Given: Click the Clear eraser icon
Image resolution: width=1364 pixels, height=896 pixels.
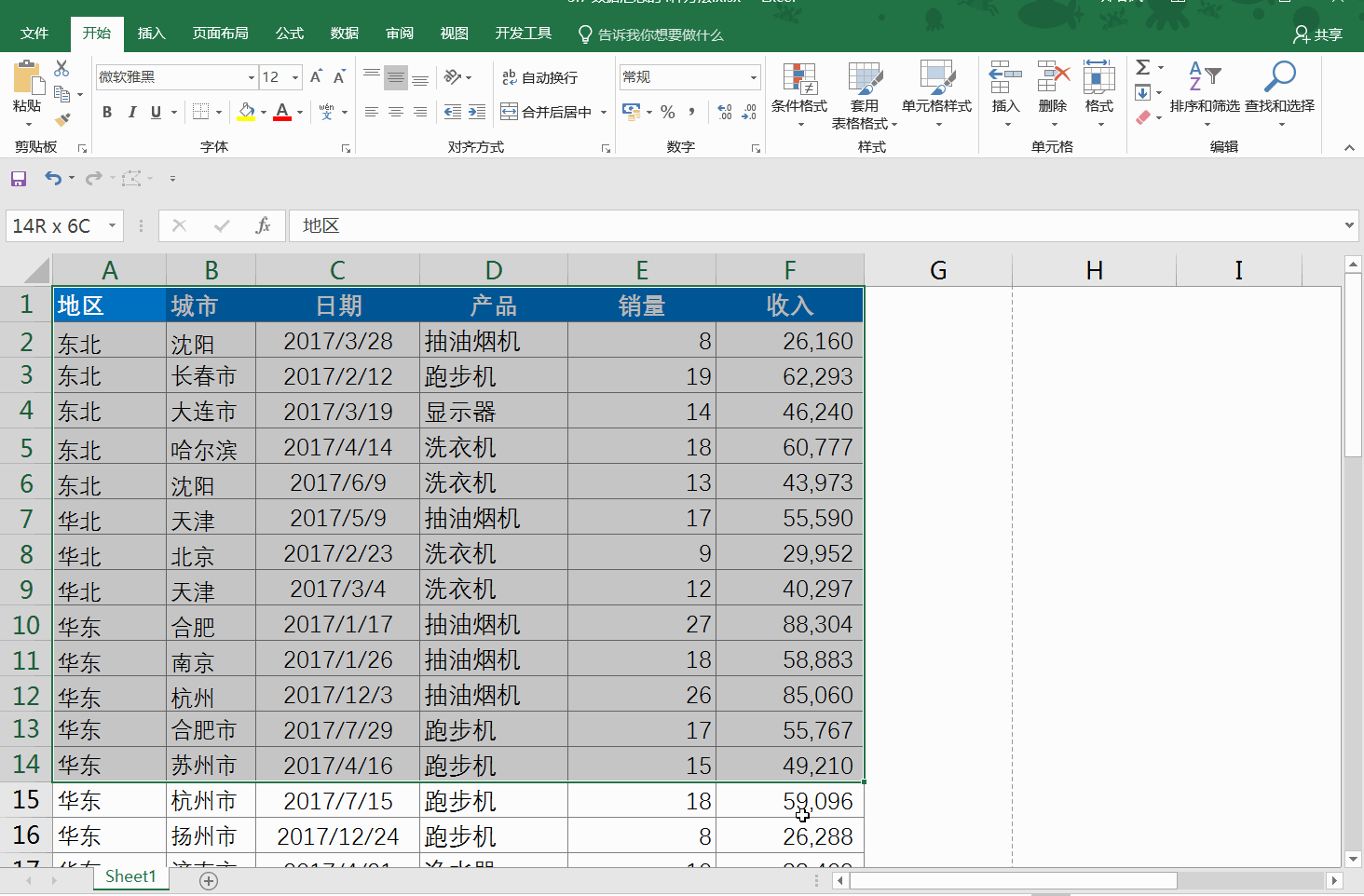Looking at the screenshot, I should coord(1143,117).
